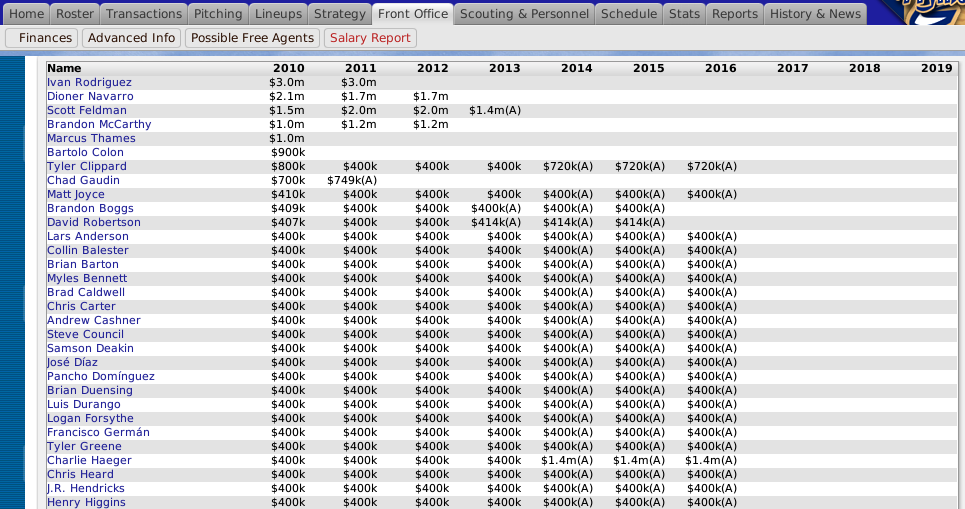
Task: Show Possible Free Agents
Action: [252, 38]
